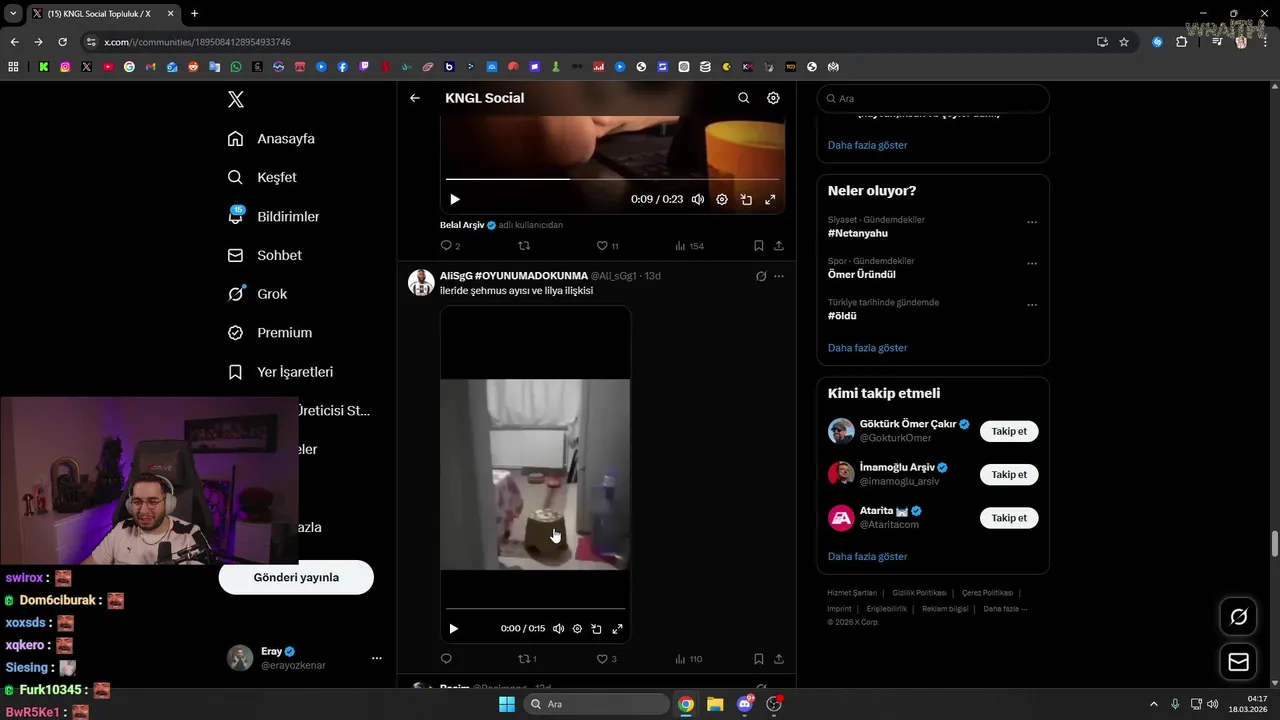Open options for #Netanyahu trend
Viewport: 1280px width, 720px height.
[1032, 222]
